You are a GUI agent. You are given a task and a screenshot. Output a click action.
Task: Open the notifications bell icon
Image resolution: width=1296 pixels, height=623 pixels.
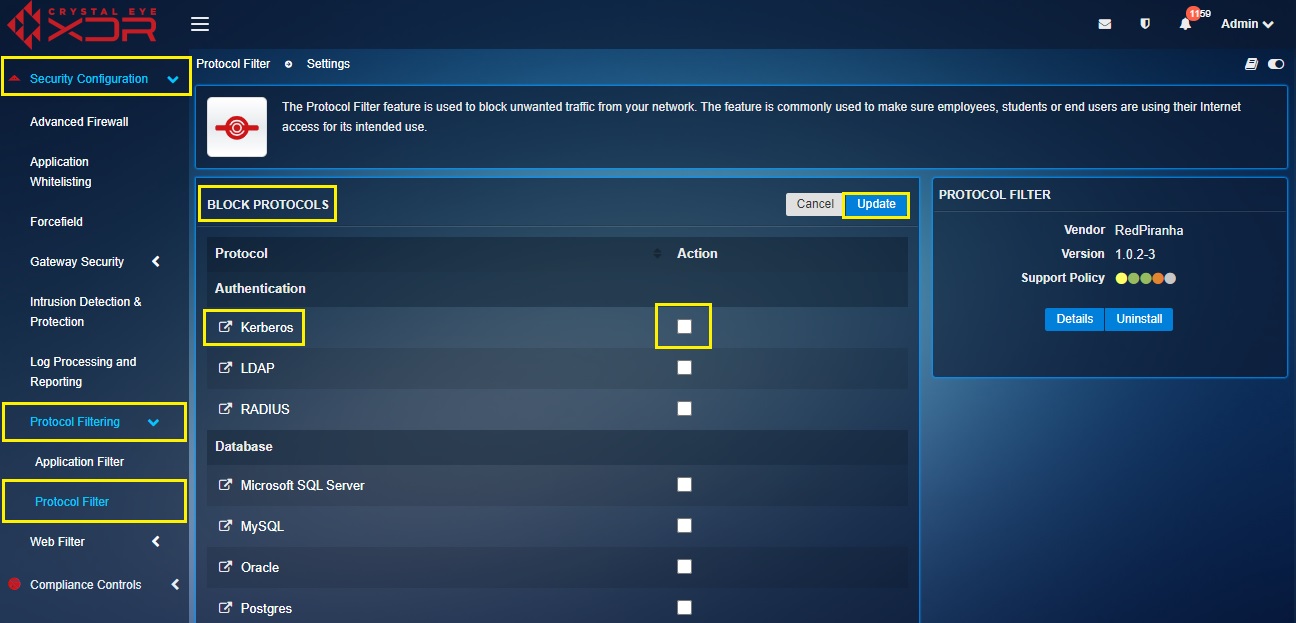pos(1185,24)
